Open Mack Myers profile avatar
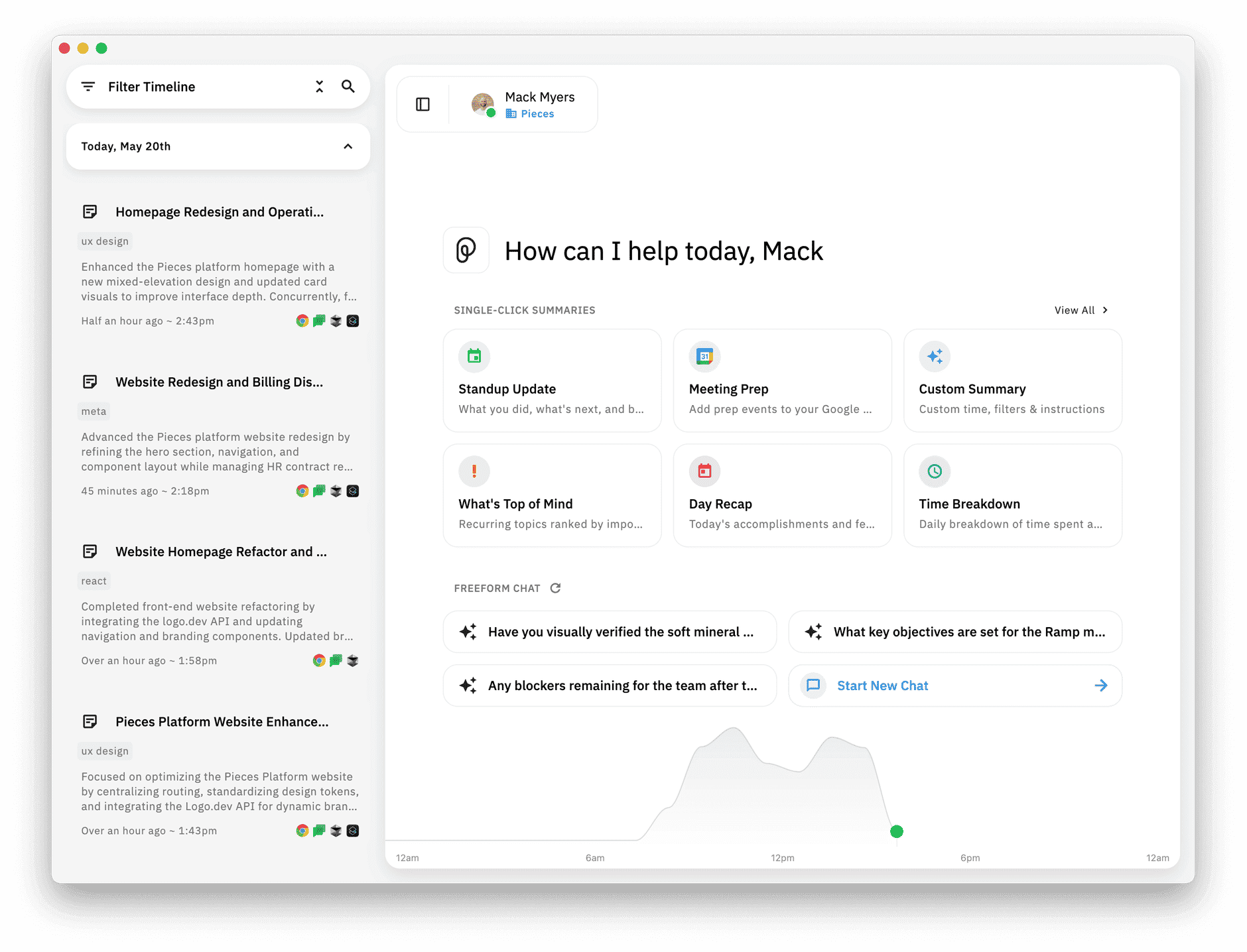This screenshot has width=1247, height=952. coord(483,104)
